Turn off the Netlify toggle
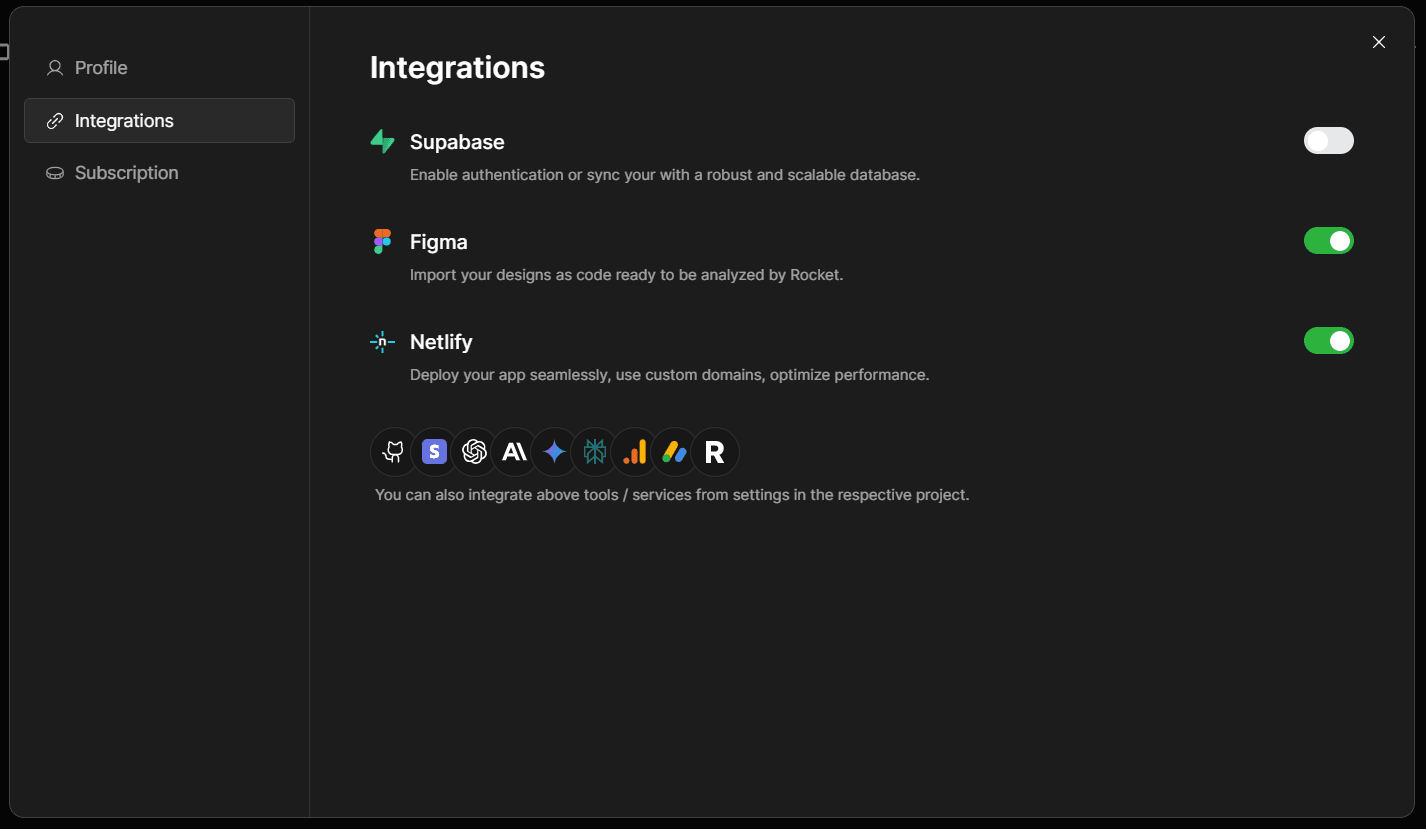 pyautogui.click(x=1328, y=341)
